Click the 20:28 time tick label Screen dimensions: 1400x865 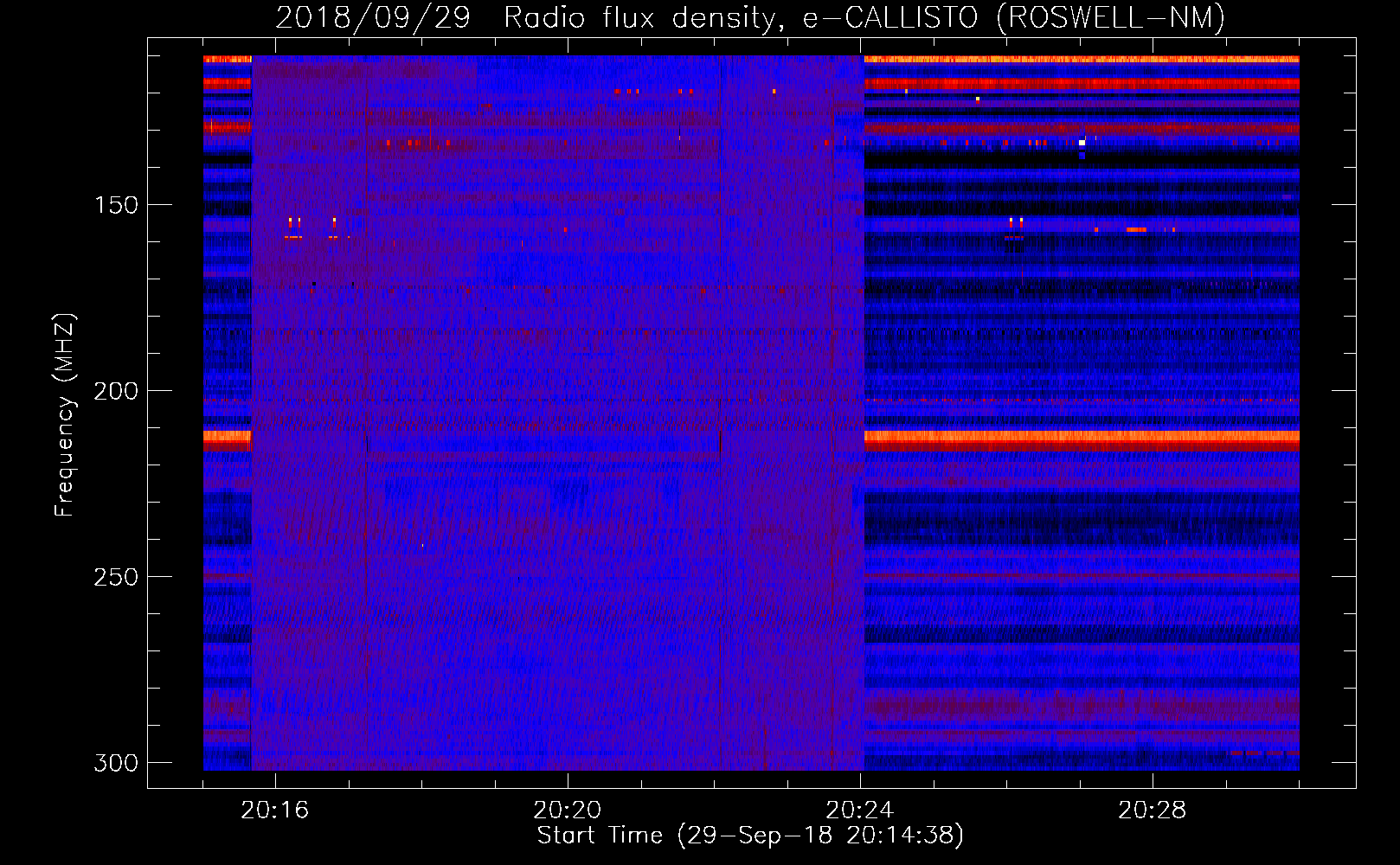[x=1153, y=811]
